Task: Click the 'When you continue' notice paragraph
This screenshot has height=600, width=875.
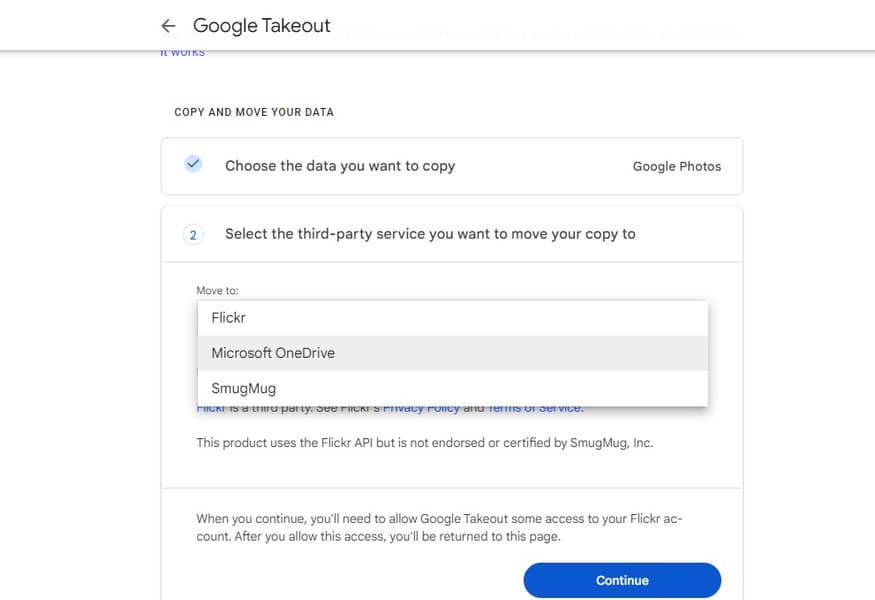Action: pos(440,528)
